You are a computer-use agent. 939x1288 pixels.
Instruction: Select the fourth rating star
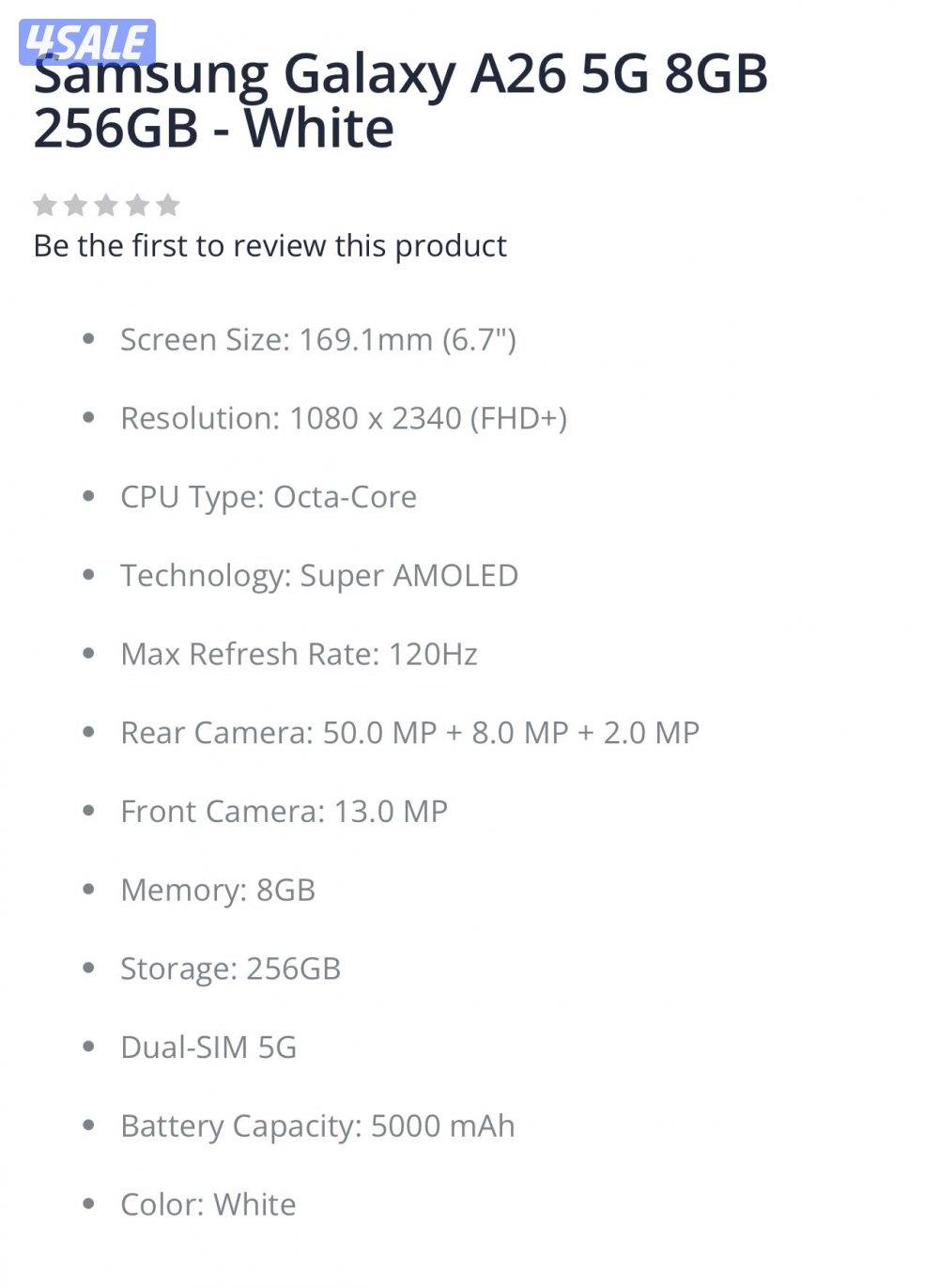[x=138, y=204]
